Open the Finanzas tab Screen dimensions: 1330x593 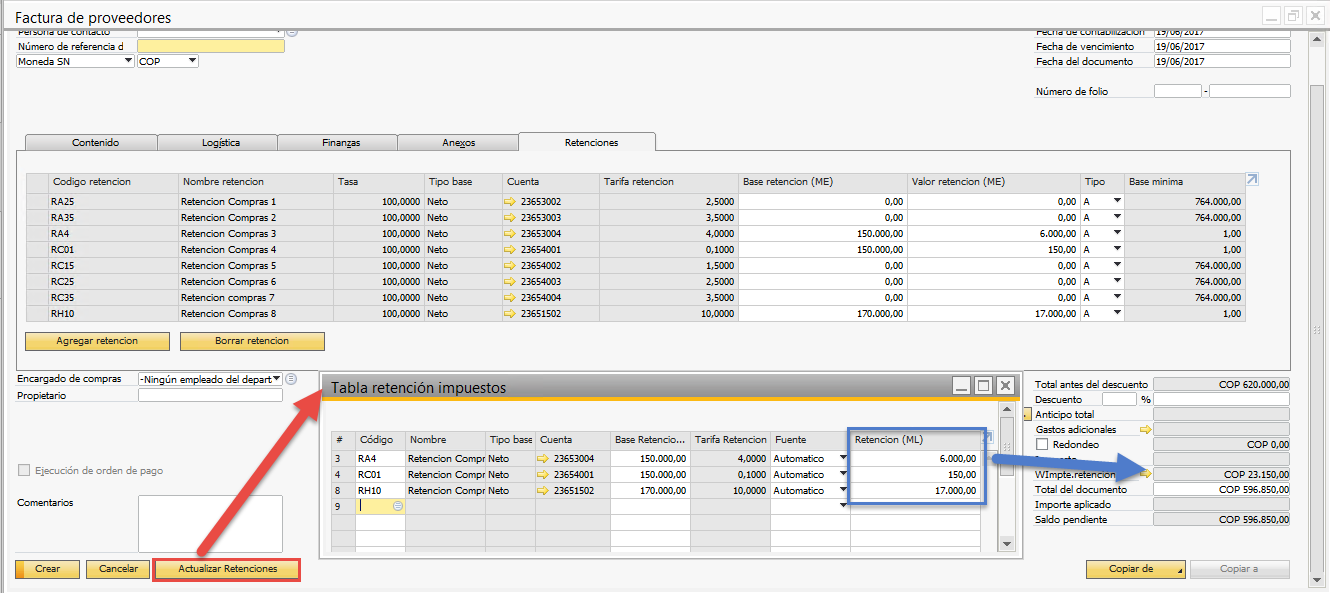(340, 143)
